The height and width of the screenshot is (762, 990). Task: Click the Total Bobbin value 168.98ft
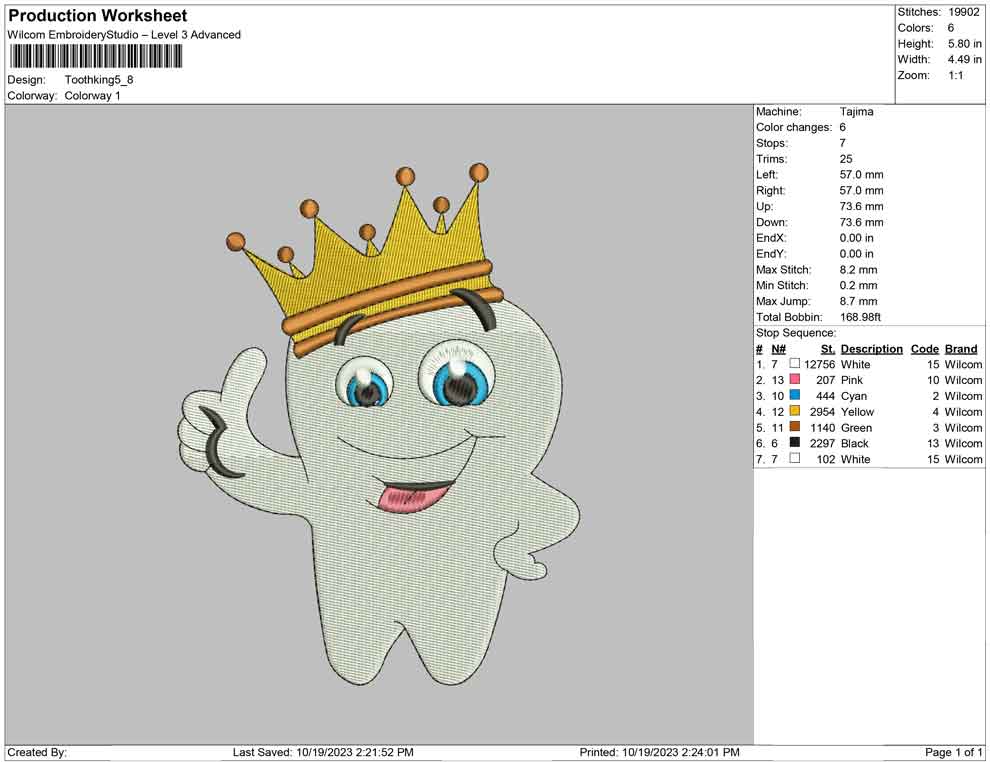click(x=860, y=317)
